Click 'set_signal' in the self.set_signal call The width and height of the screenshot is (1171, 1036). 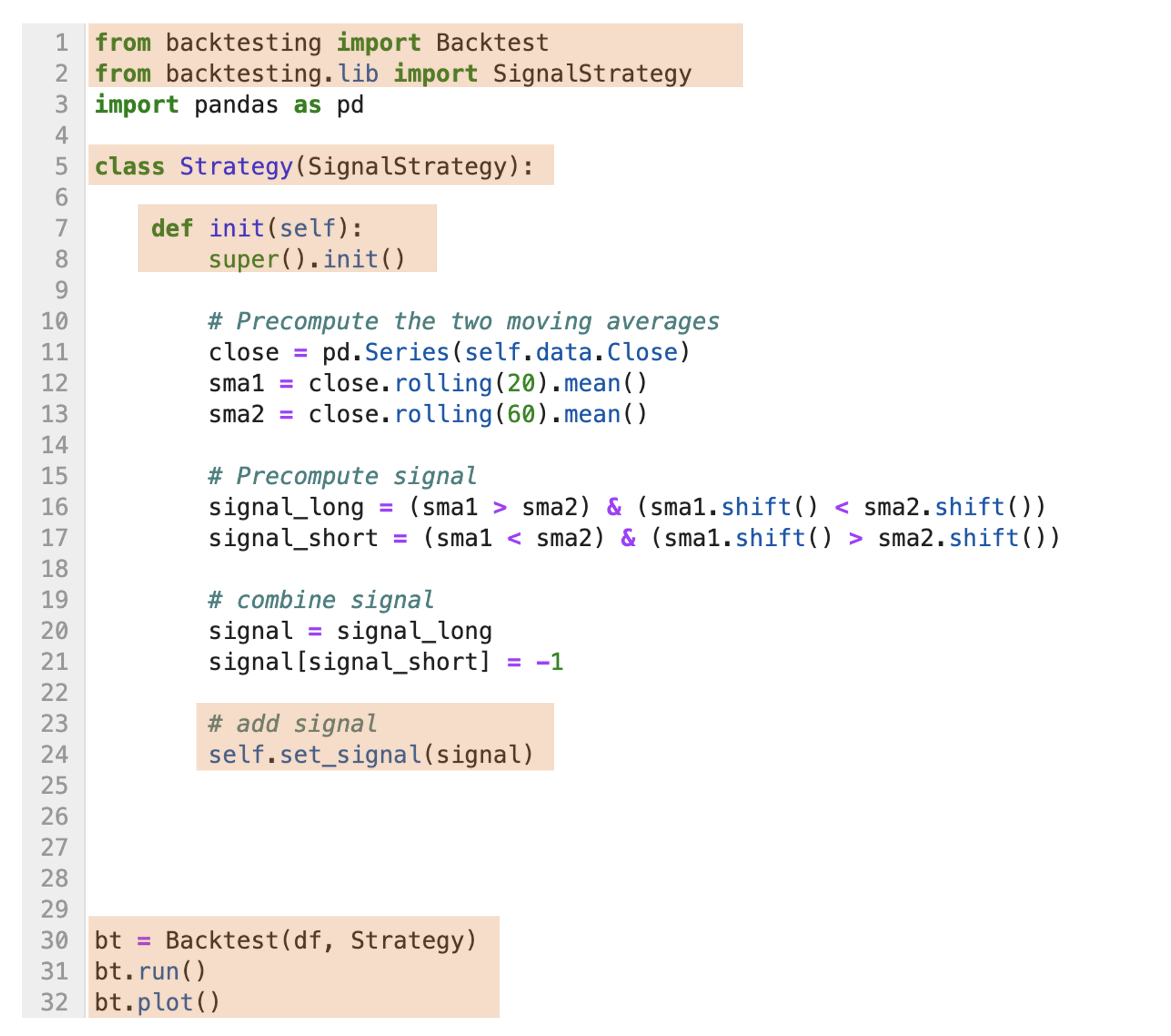click(x=350, y=755)
